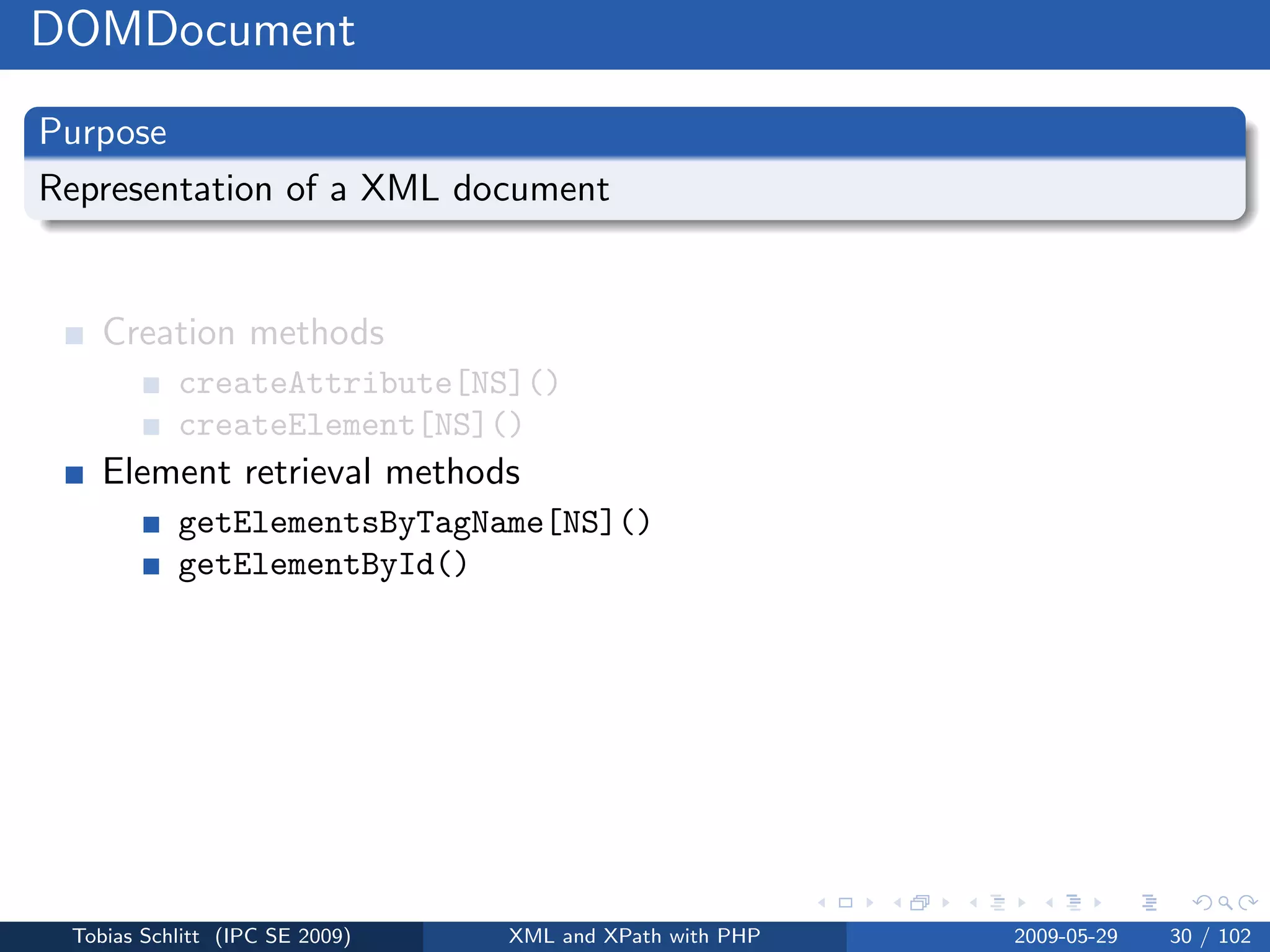Click the 'XML and XPath with PHP' footer title
1270x952 pixels.
pos(634,936)
